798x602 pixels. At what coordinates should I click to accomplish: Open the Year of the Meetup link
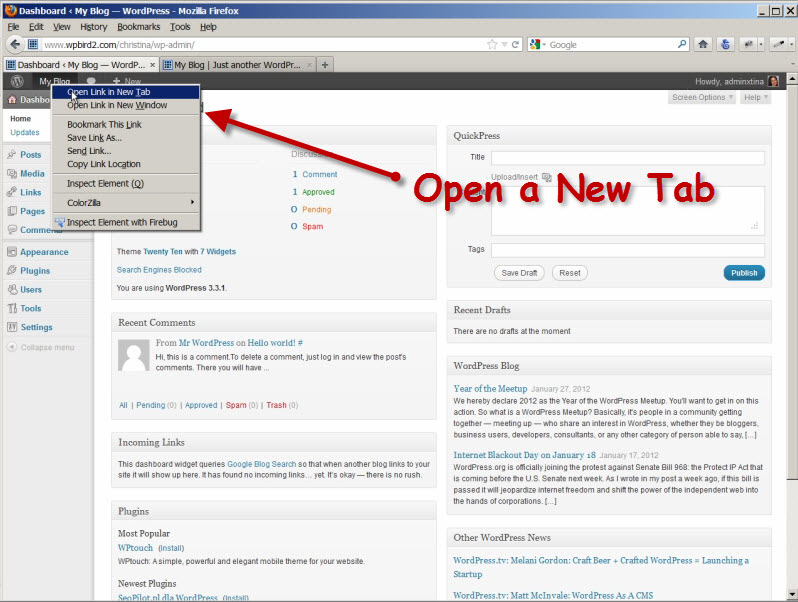[x=490, y=388]
